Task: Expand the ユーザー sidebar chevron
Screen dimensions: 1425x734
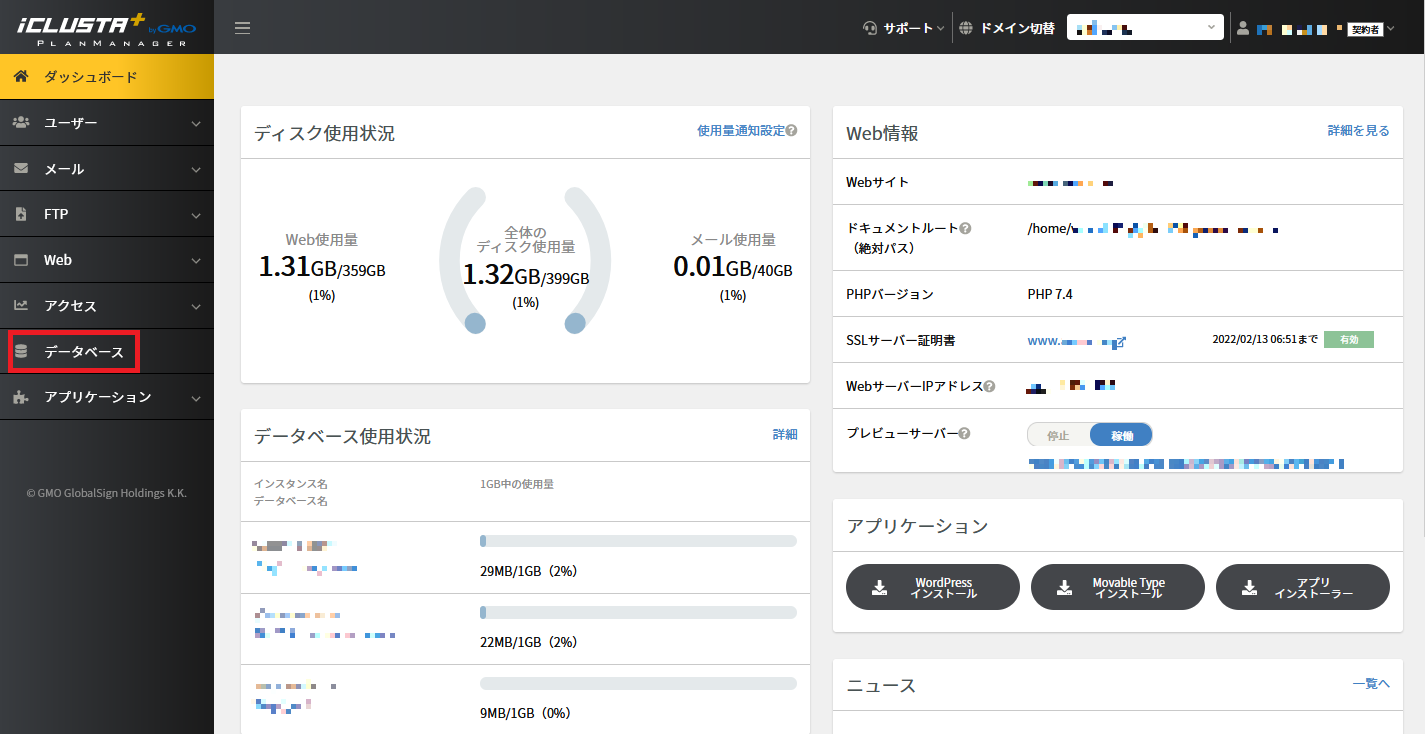Action: pyautogui.click(x=196, y=123)
